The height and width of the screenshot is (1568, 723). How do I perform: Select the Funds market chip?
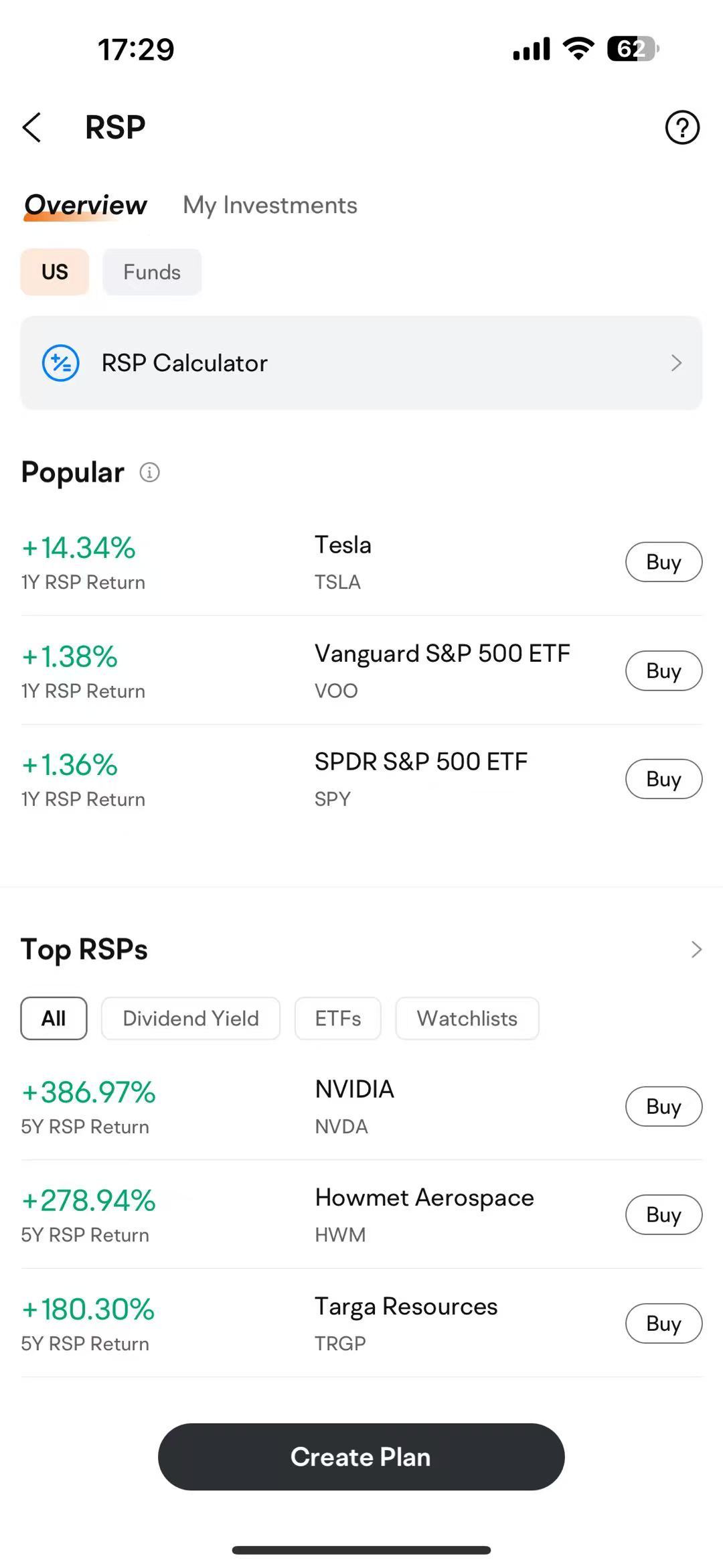pyautogui.click(x=152, y=272)
